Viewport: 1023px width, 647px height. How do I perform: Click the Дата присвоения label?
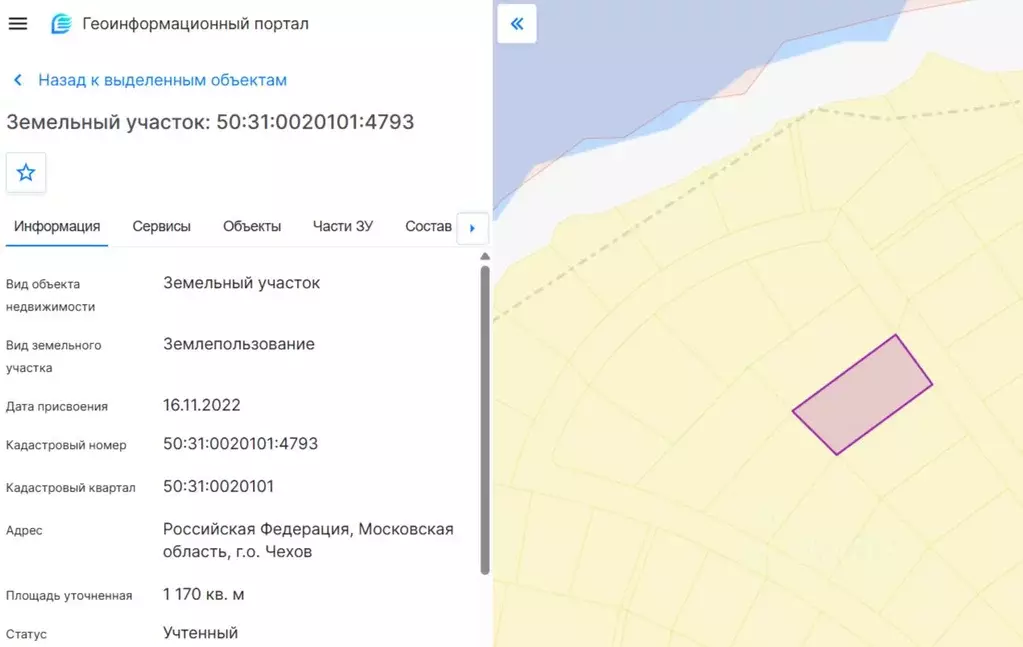click(x=57, y=406)
